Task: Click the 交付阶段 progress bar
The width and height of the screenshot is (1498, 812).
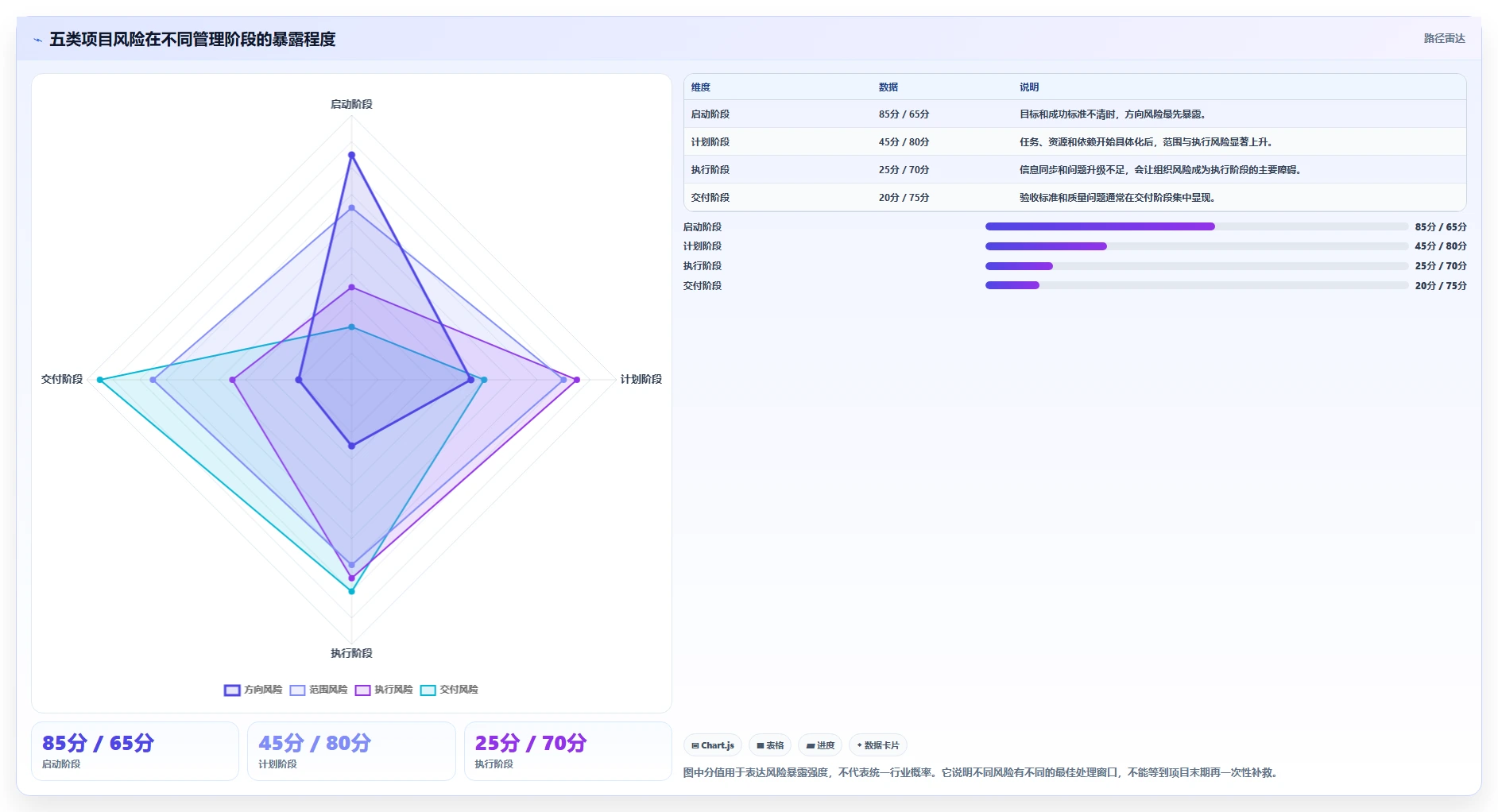Action: [x=1197, y=285]
